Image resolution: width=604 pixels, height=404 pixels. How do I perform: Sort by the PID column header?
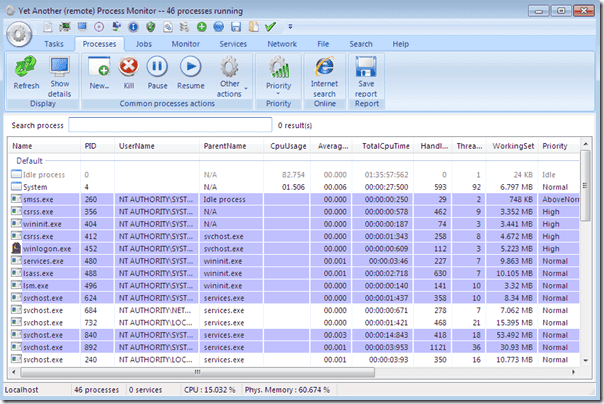pos(97,146)
